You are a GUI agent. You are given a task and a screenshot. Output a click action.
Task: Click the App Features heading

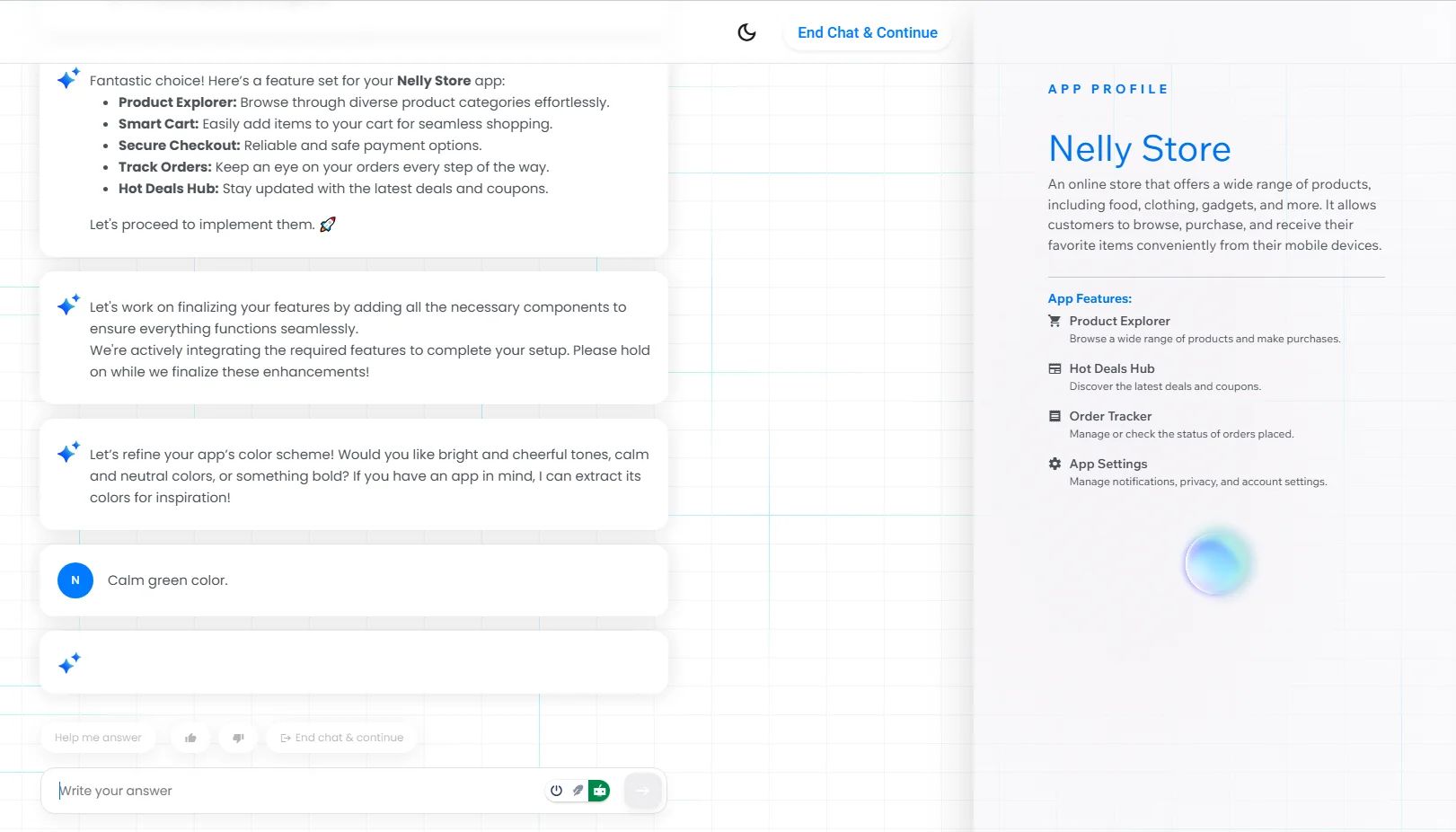point(1090,298)
